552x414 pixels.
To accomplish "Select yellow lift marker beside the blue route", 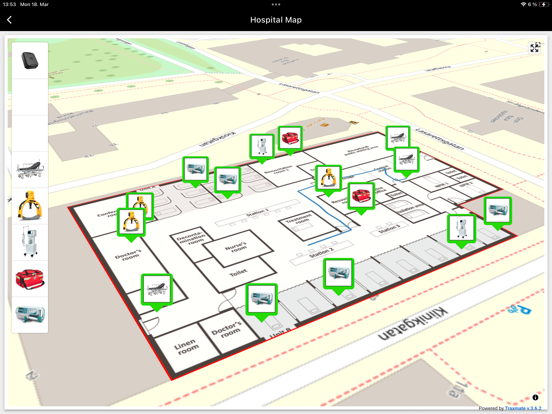I will (x=328, y=178).
